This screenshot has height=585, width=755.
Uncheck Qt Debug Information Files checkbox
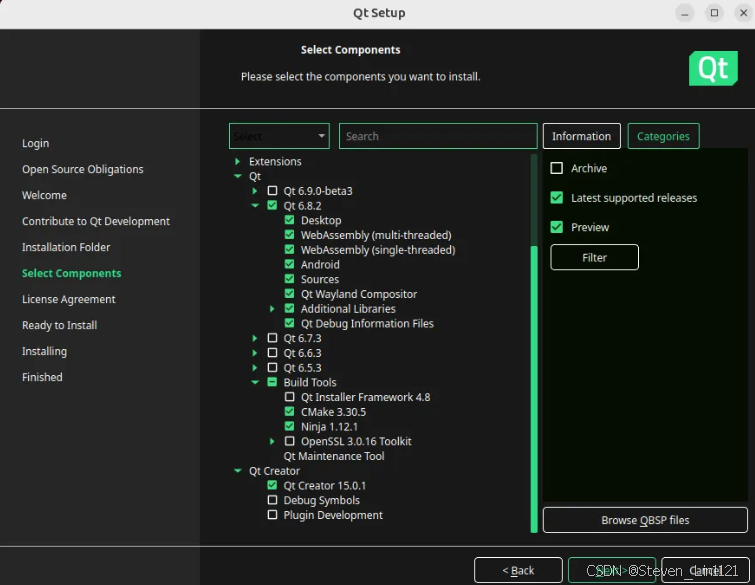(x=289, y=323)
